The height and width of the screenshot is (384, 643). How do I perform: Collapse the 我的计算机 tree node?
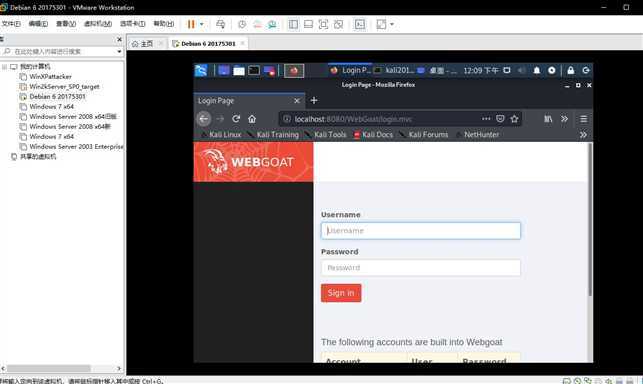coord(5,66)
